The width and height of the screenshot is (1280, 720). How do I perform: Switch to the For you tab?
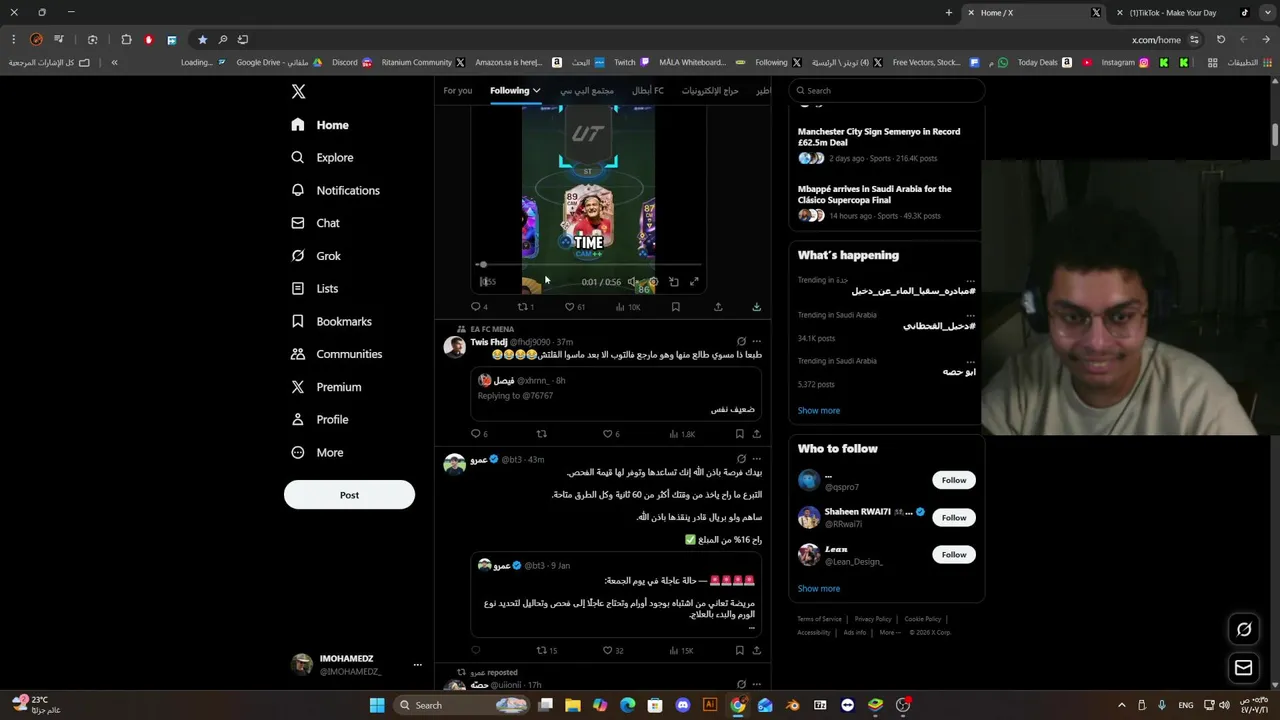click(x=458, y=91)
